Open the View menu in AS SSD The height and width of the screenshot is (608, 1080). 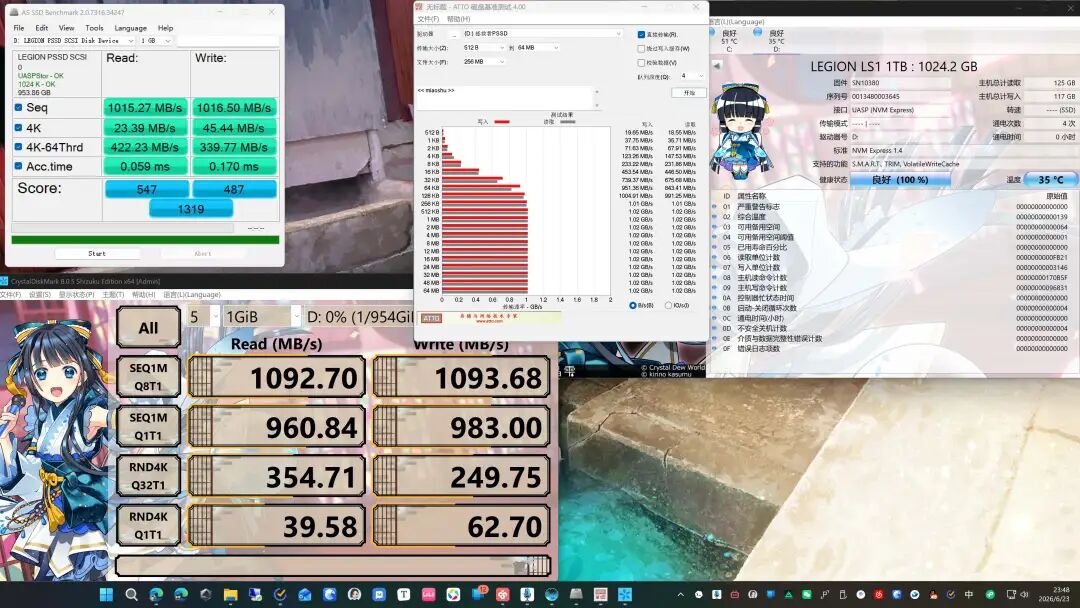point(67,28)
